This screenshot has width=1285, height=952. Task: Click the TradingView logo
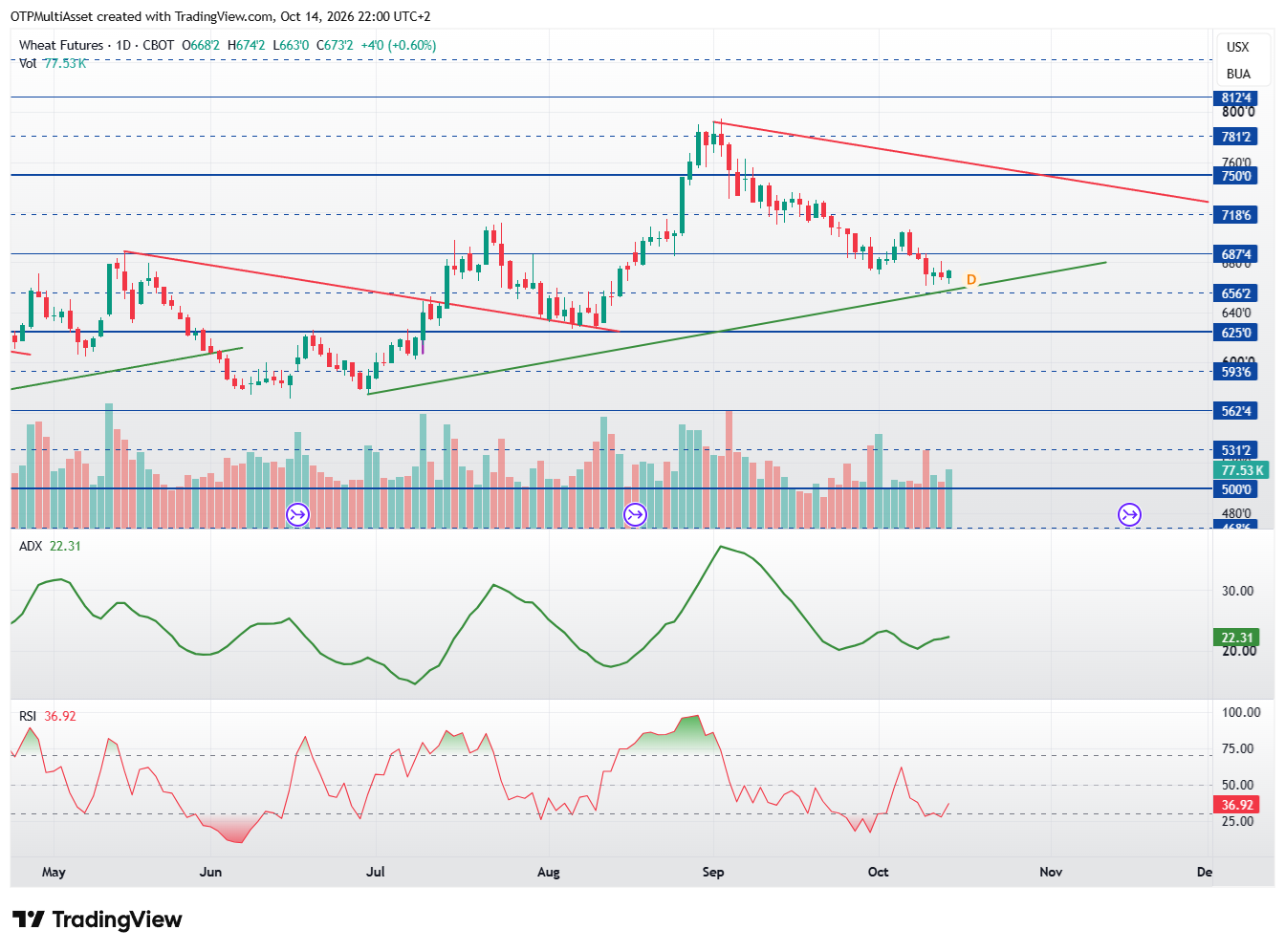point(97,920)
